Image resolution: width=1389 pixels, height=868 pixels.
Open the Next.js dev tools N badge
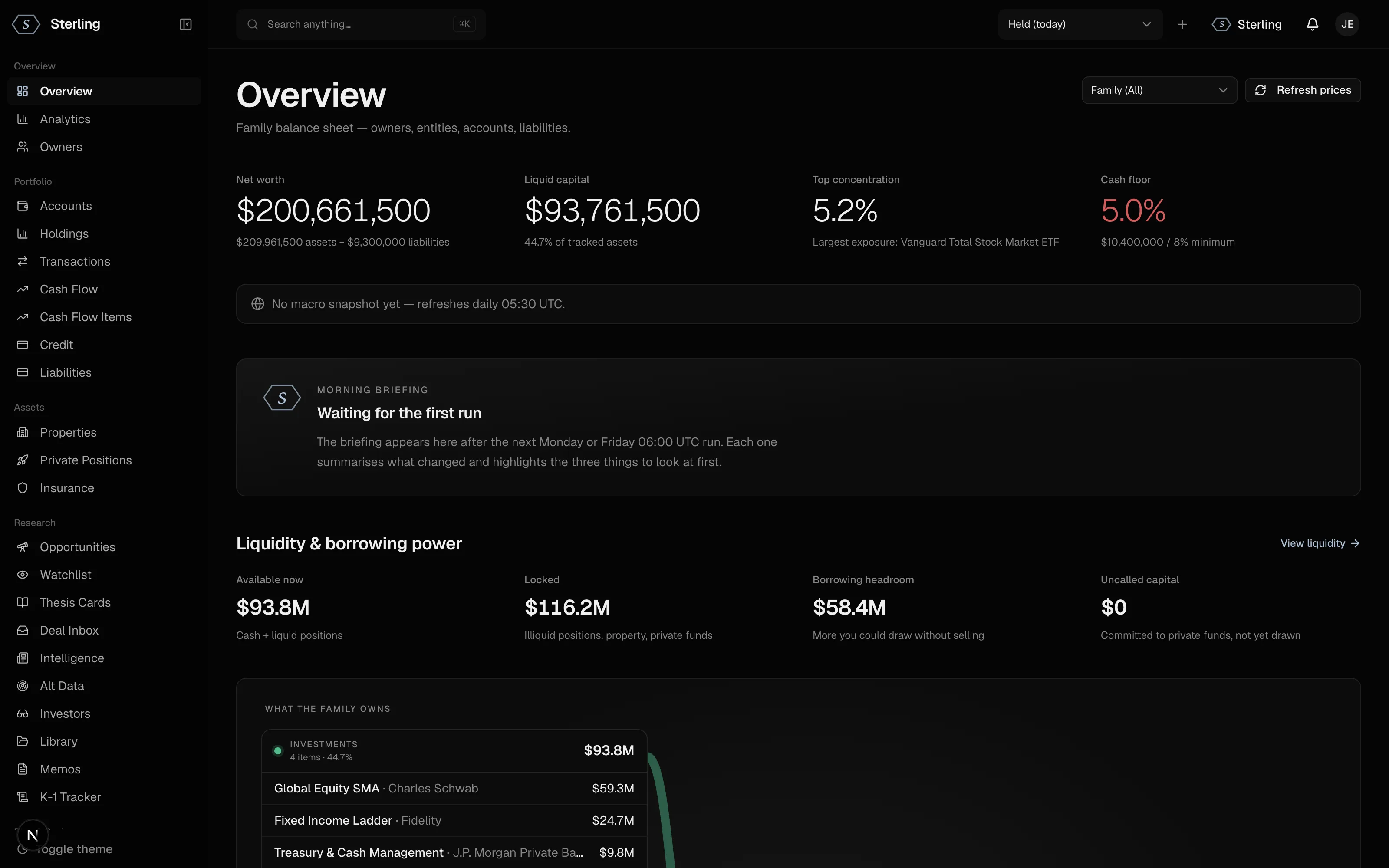coord(33,835)
